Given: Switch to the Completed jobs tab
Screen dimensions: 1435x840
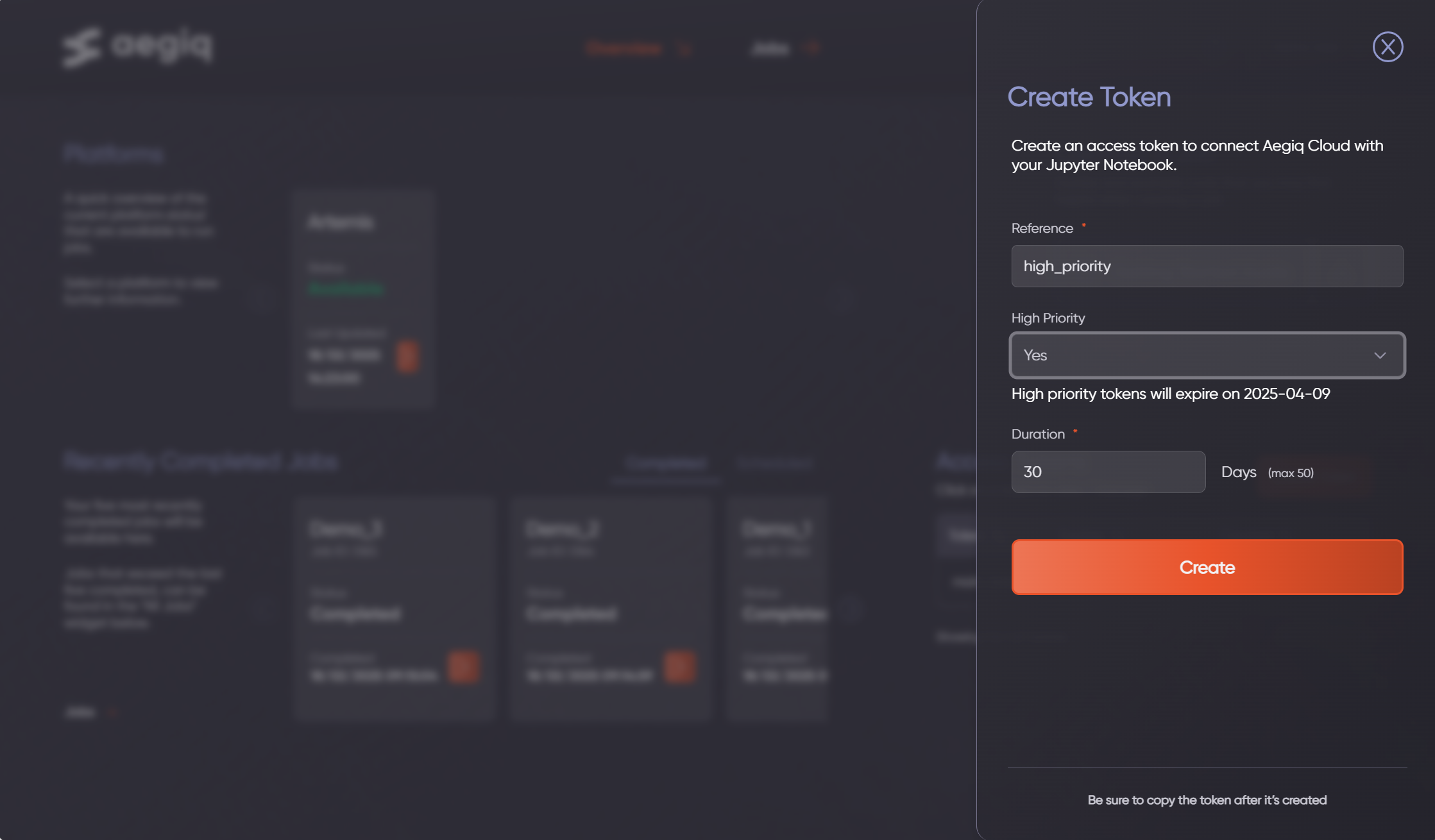Looking at the screenshot, I should [x=665, y=463].
